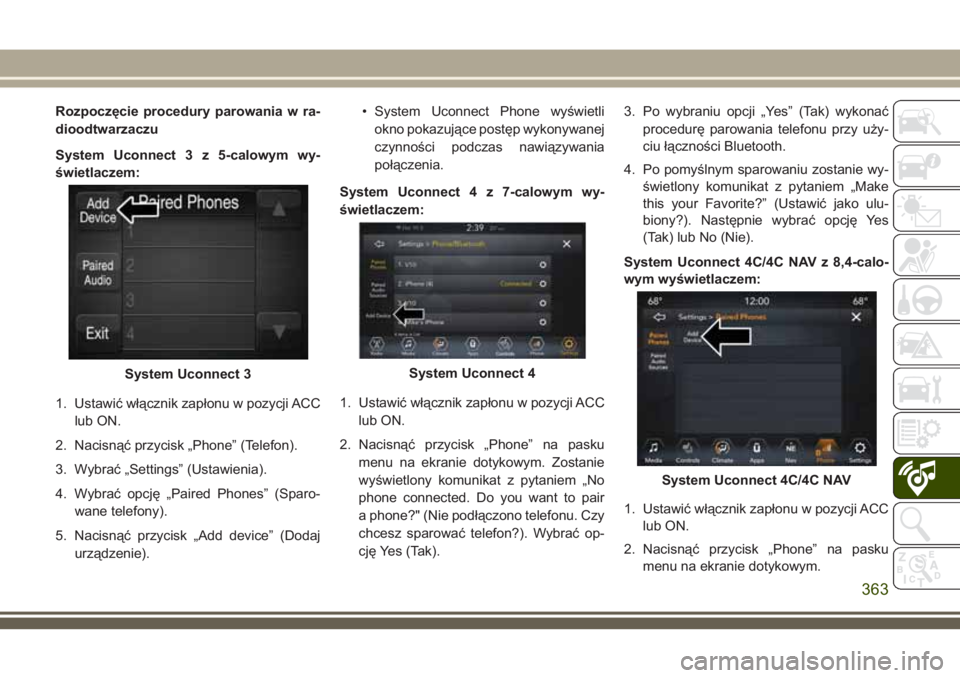Tap Phone icon in Uconnect 4 bottom bar
This screenshot has height=678, width=960.
(536, 346)
